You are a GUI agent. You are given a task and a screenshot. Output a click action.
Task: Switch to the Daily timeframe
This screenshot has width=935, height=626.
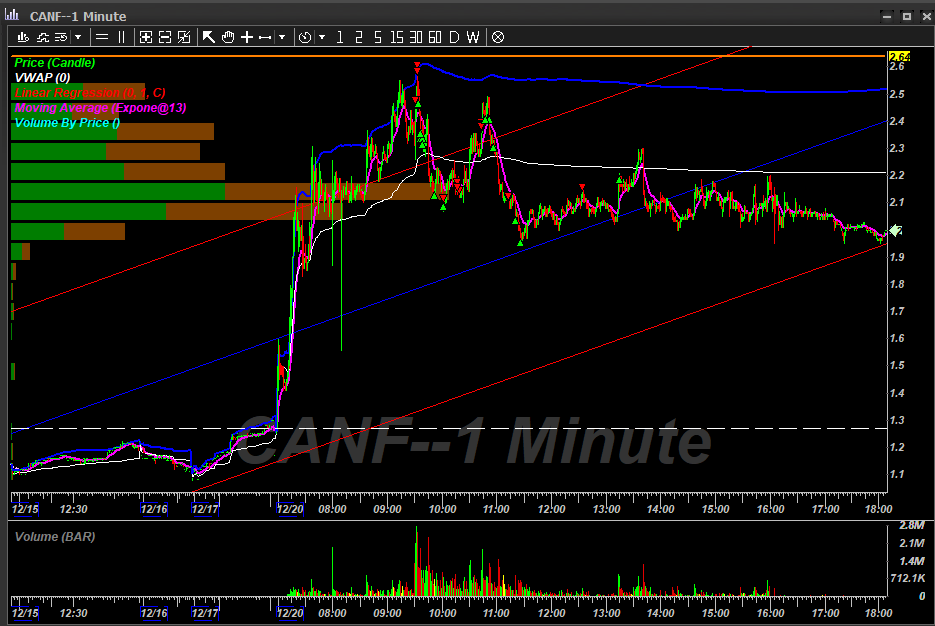coord(452,37)
